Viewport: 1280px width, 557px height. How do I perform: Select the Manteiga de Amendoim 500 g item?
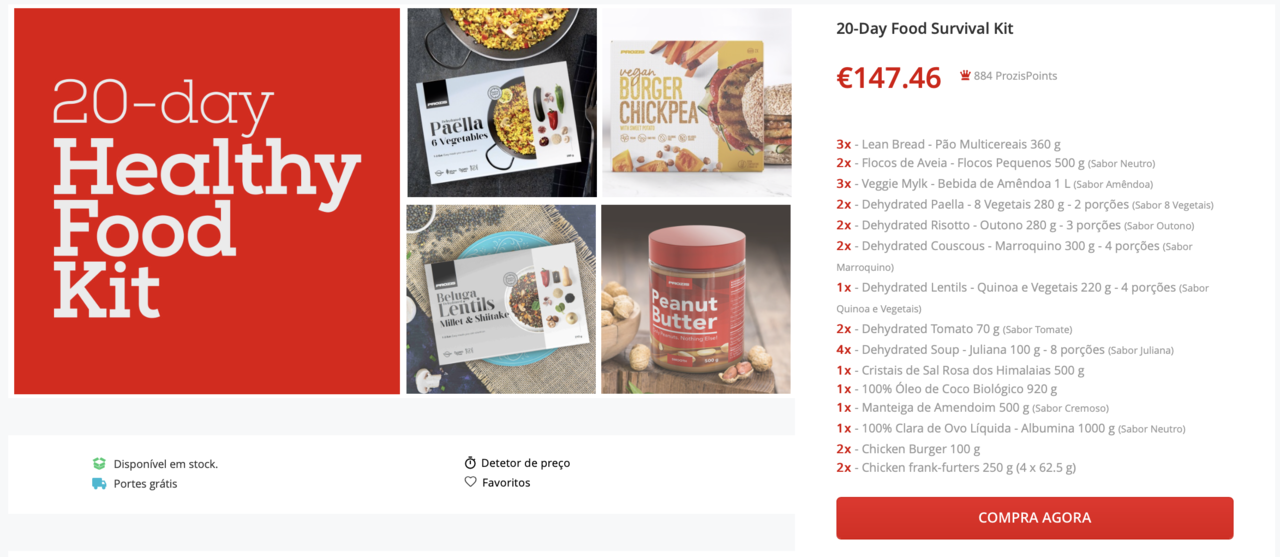tap(972, 408)
